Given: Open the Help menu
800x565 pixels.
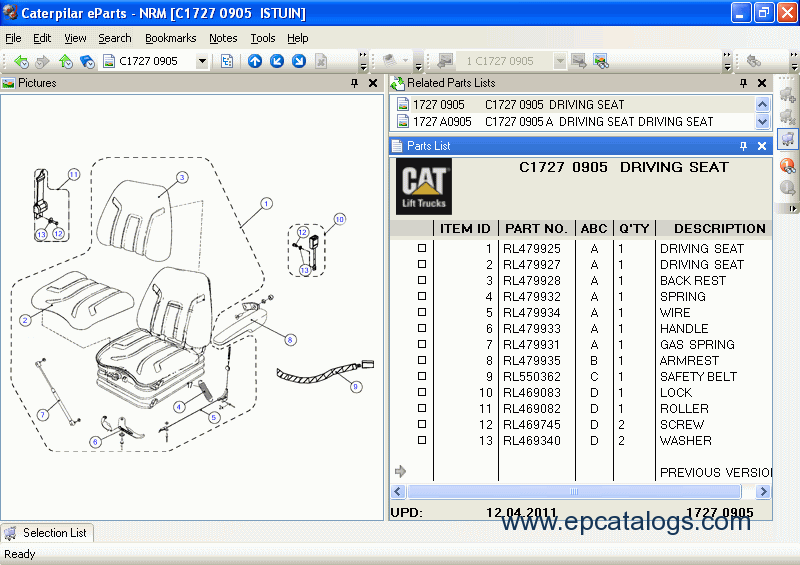Looking at the screenshot, I should tap(297, 38).
